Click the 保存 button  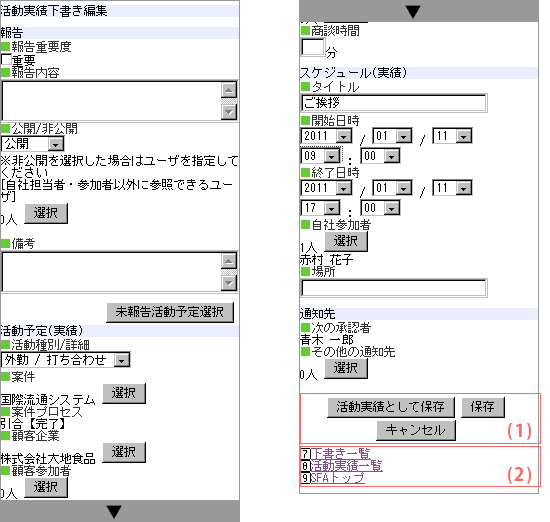click(483, 407)
